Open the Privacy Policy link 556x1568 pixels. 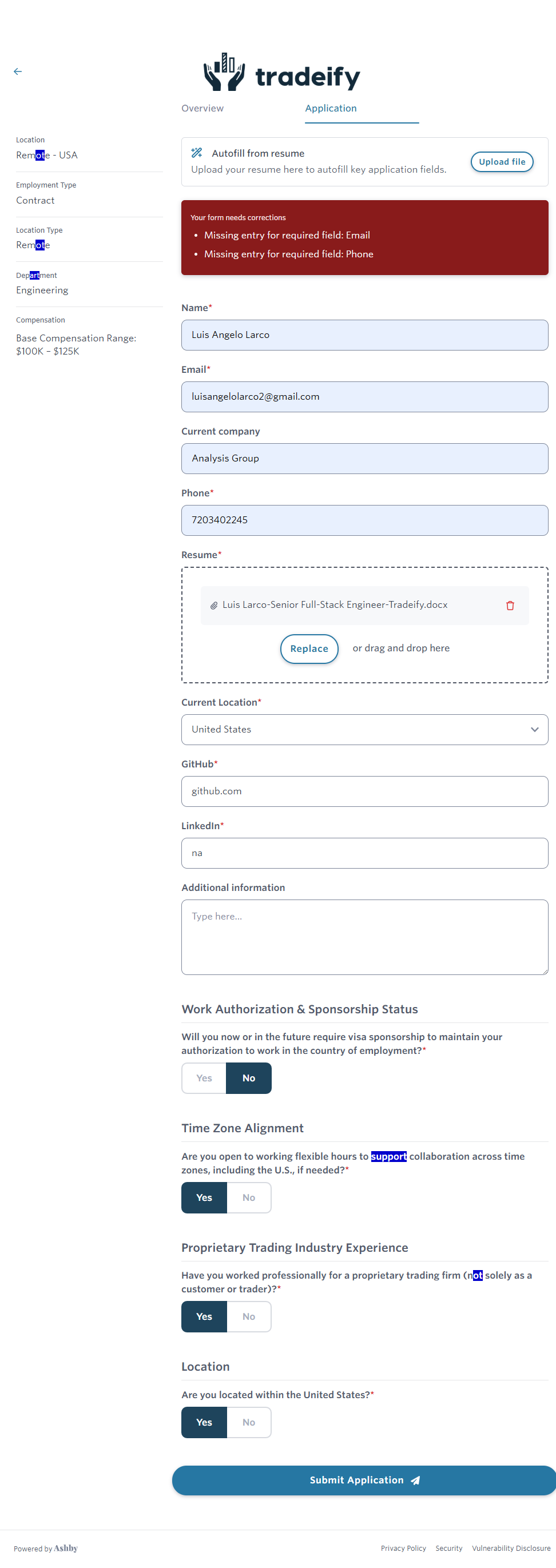[403, 1548]
